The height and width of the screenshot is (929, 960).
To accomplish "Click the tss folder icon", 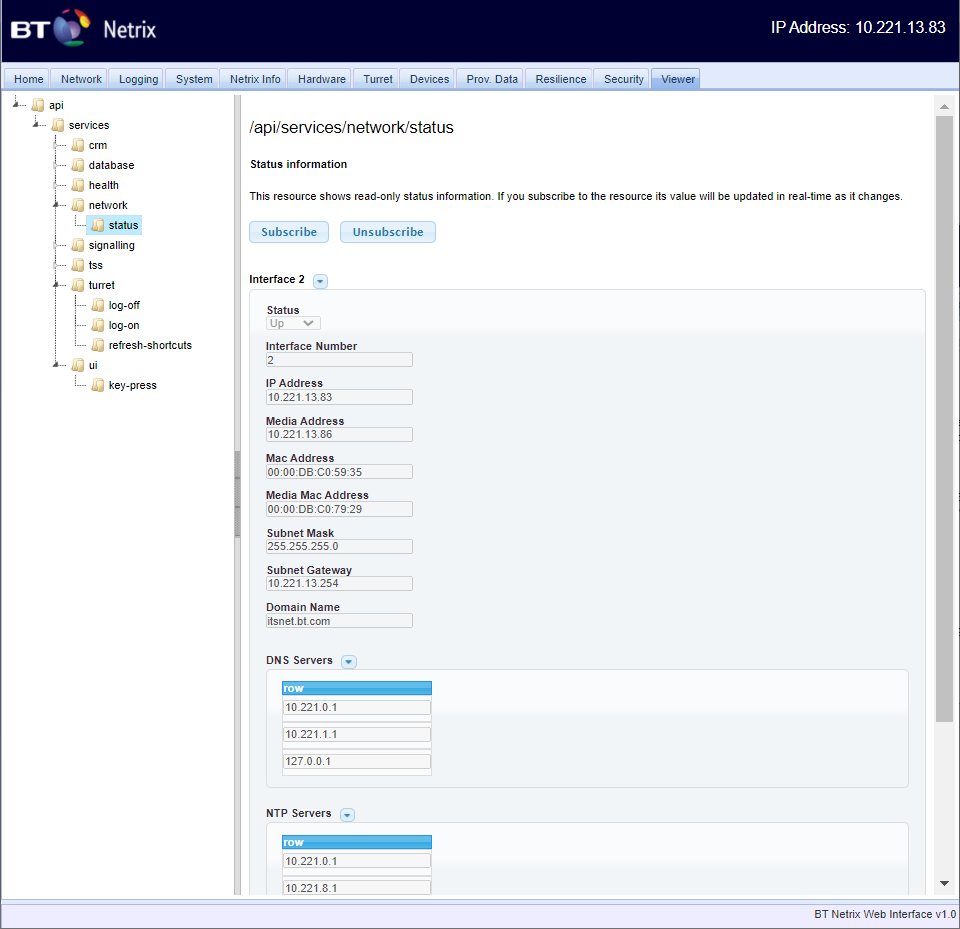I will 79,265.
